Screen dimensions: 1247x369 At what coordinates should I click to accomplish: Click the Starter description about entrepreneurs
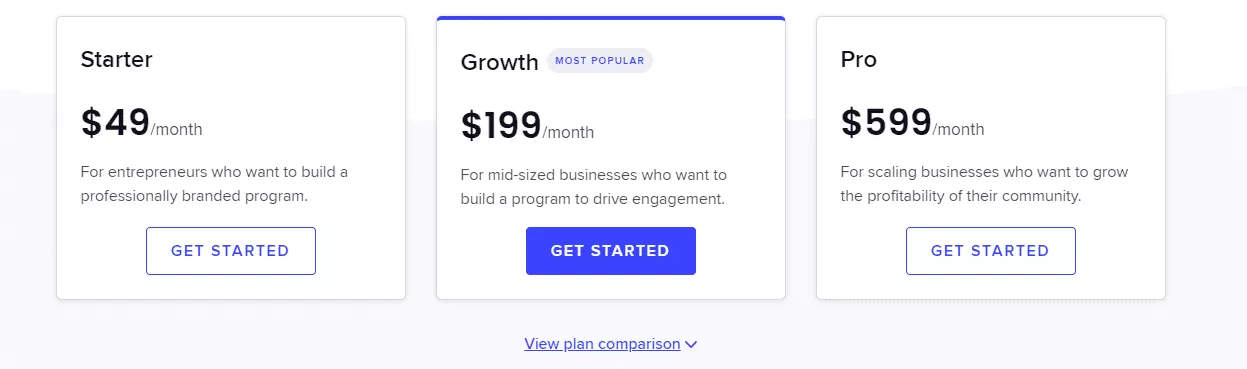tap(214, 184)
